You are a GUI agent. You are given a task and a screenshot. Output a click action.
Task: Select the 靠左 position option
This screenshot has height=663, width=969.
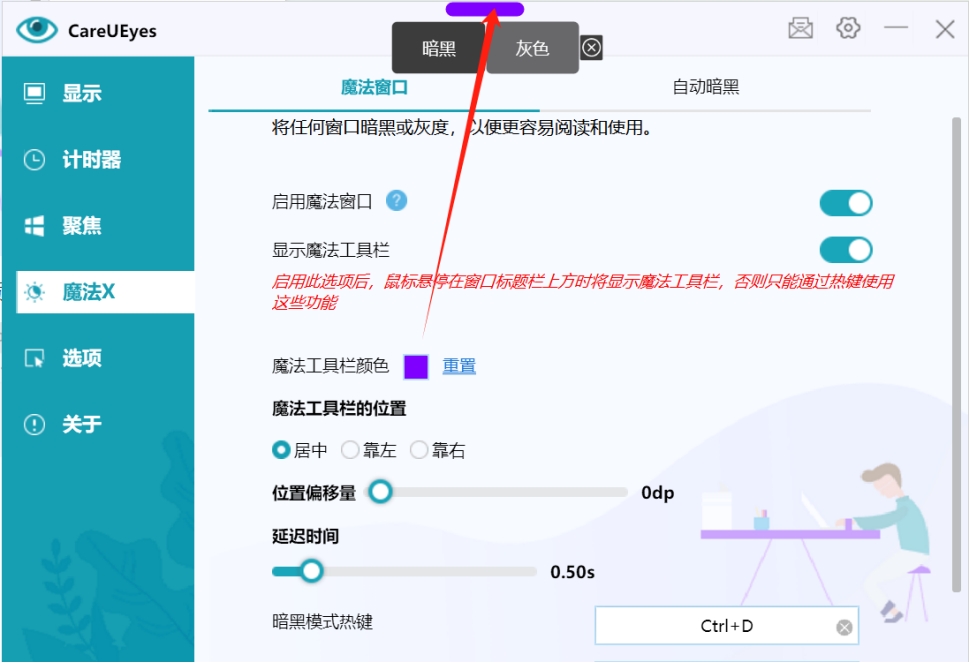350,449
